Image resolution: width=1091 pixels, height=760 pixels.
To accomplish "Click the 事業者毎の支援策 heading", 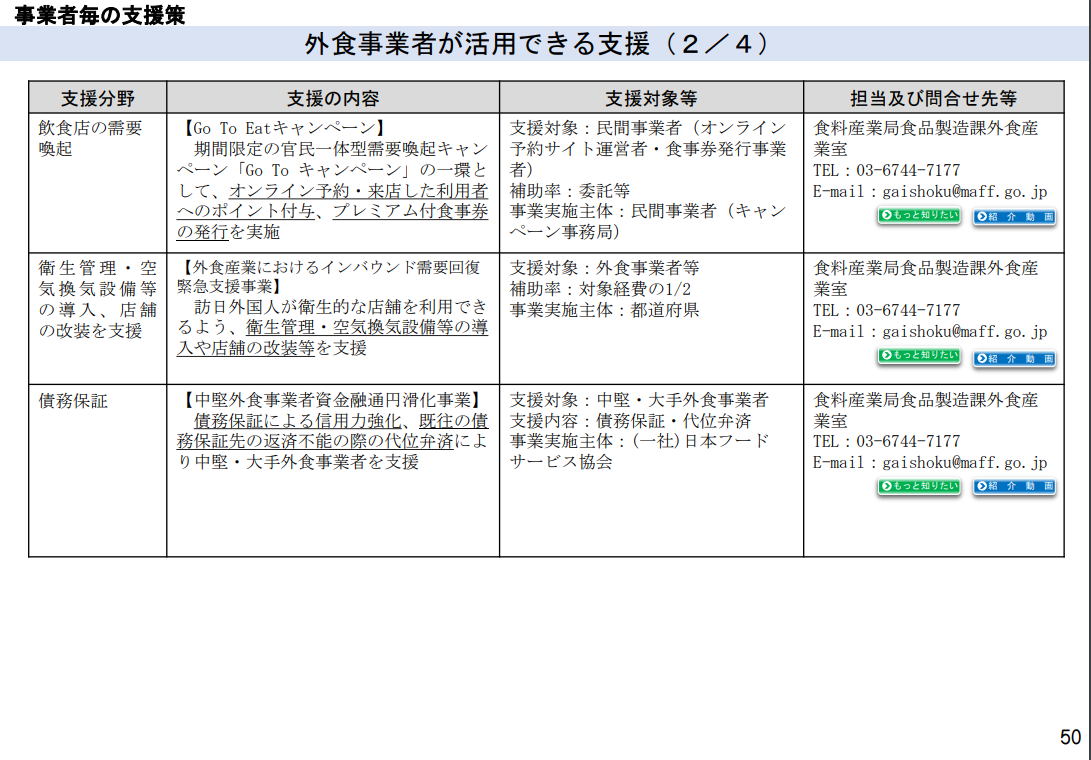I will pos(99,15).
